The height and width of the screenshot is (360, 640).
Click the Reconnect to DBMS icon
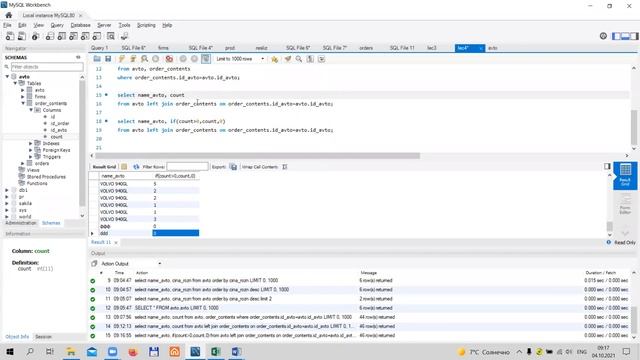click(124, 36)
